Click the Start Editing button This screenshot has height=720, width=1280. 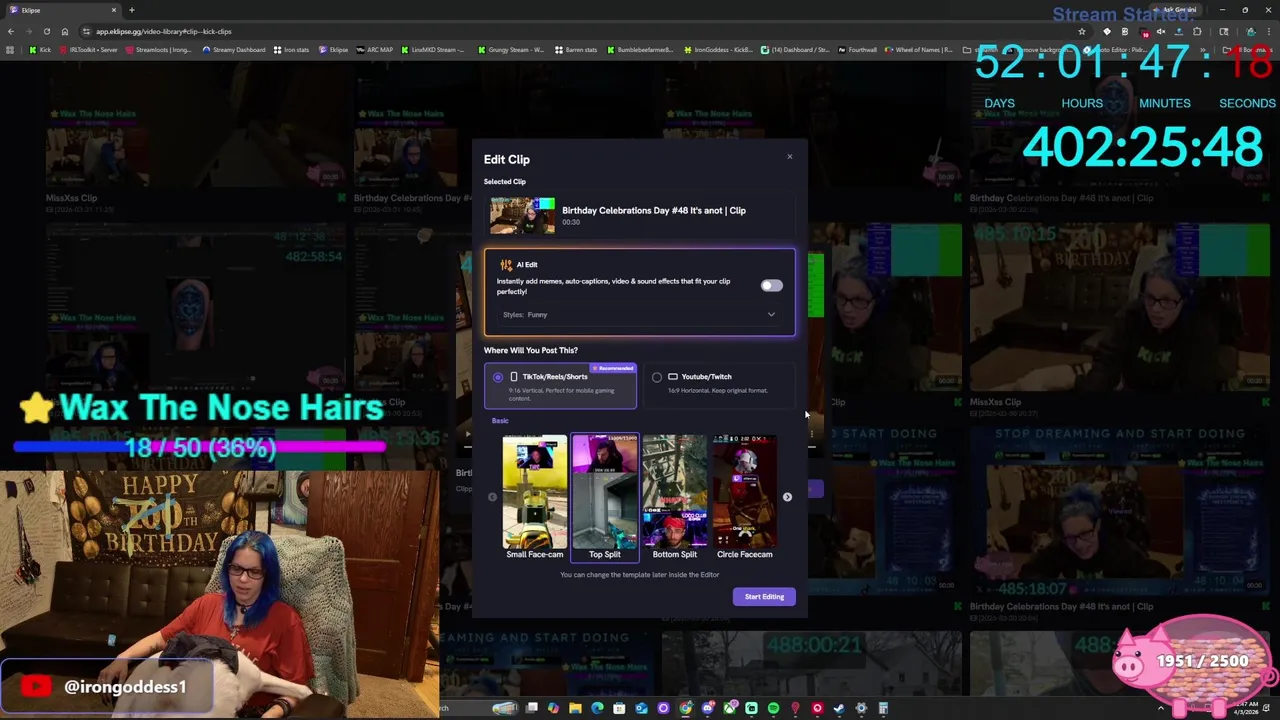click(x=764, y=597)
